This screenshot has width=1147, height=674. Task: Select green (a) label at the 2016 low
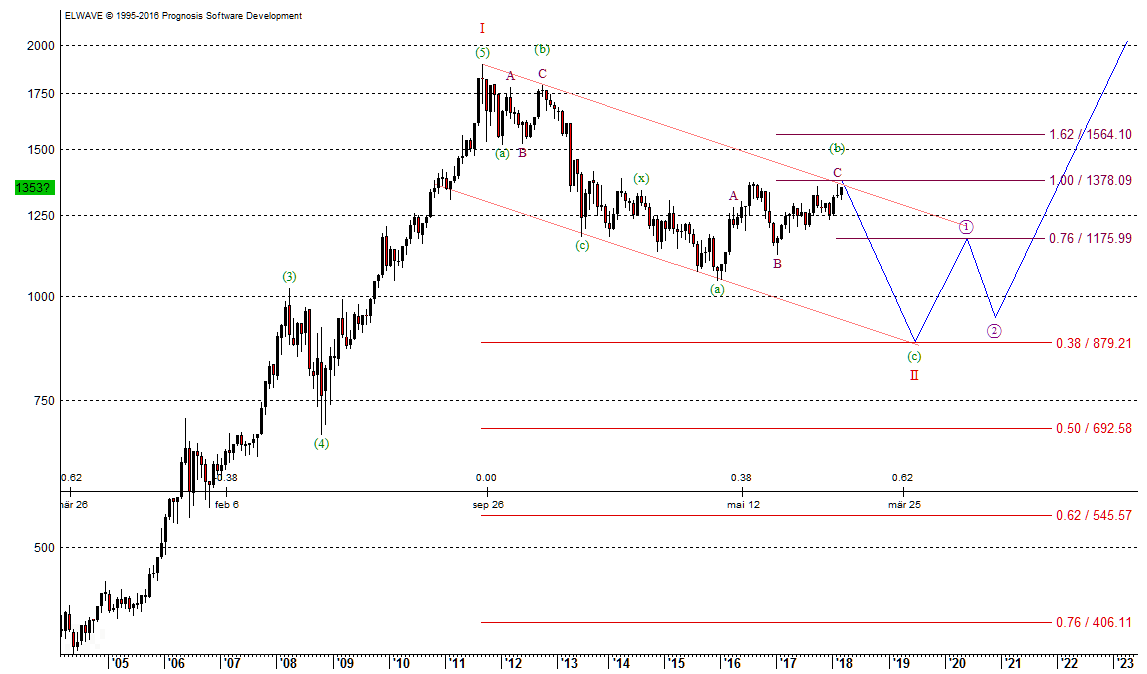(x=718, y=289)
